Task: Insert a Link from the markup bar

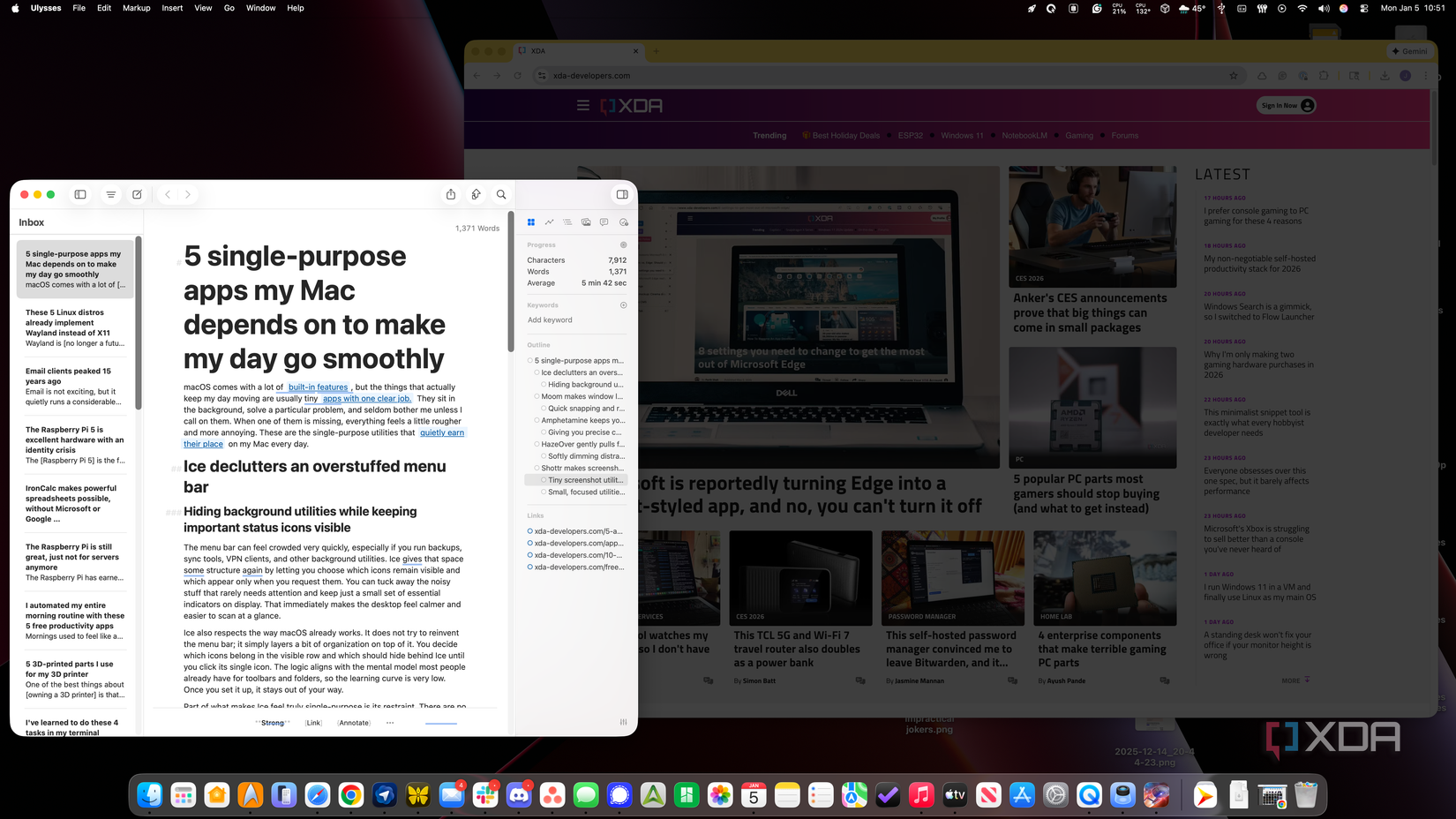Action: pyautogui.click(x=313, y=723)
